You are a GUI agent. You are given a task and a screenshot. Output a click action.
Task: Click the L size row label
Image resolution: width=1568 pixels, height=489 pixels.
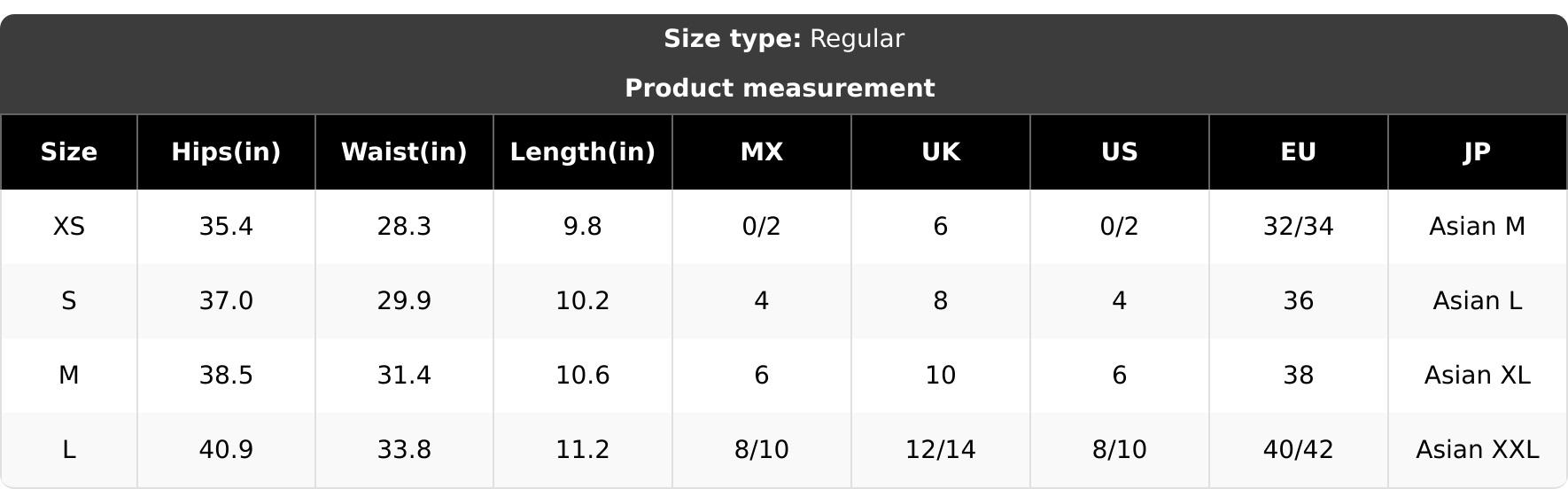[69, 450]
